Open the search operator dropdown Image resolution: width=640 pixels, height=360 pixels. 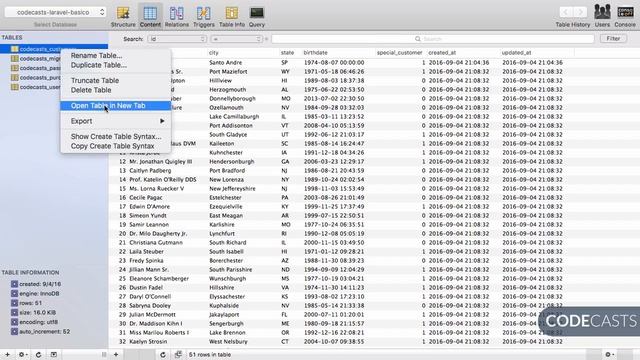tap(236, 39)
